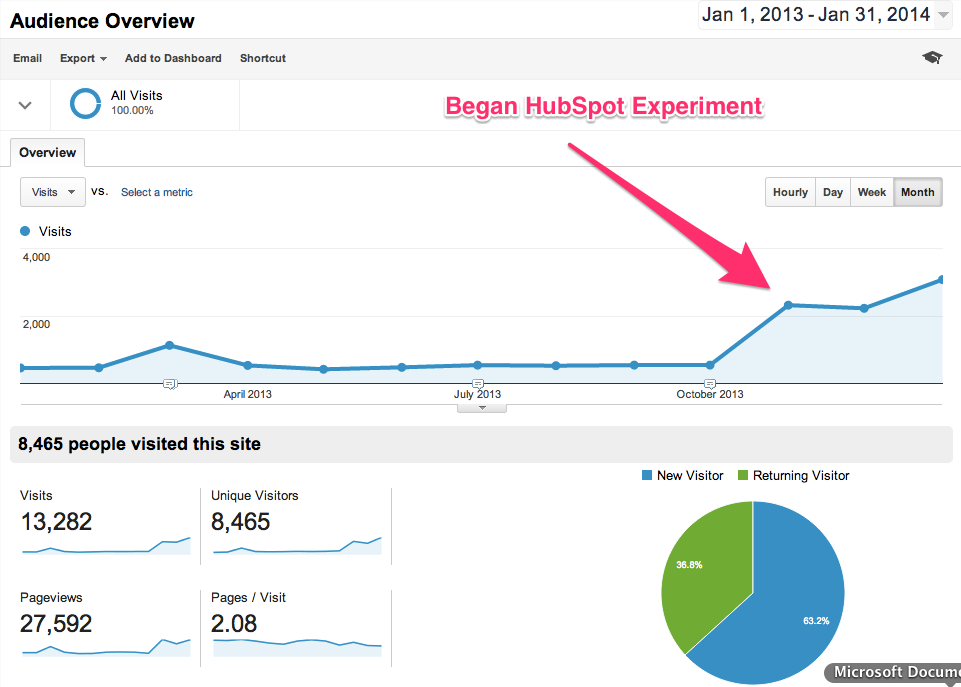Click the All Visits segment circle icon

click(x=85, y=104)
